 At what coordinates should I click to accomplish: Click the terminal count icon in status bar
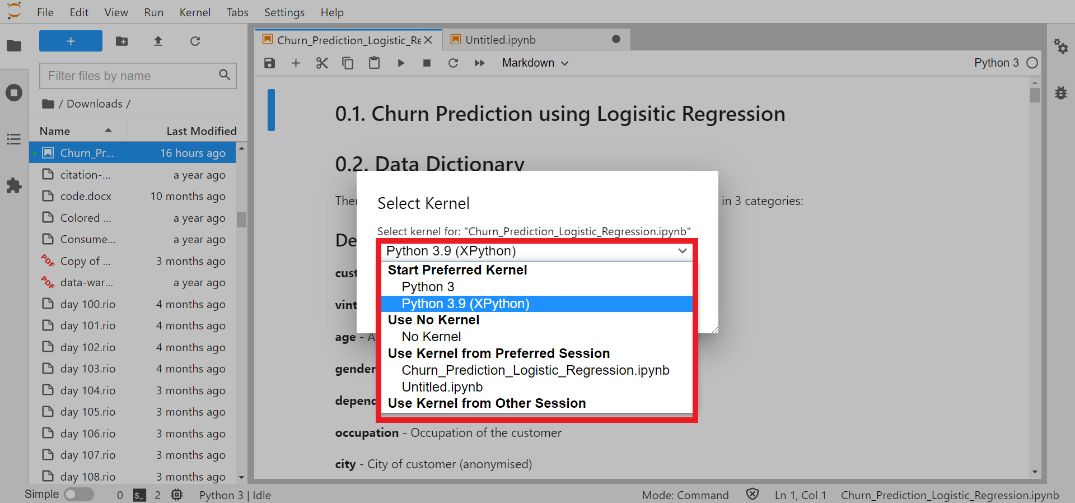coord(140,495)
